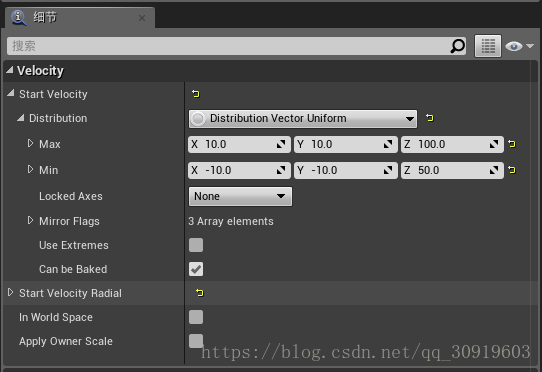Close the 细节 details tab
Screen dimensions: 542x372
click(x=142, y=18)
